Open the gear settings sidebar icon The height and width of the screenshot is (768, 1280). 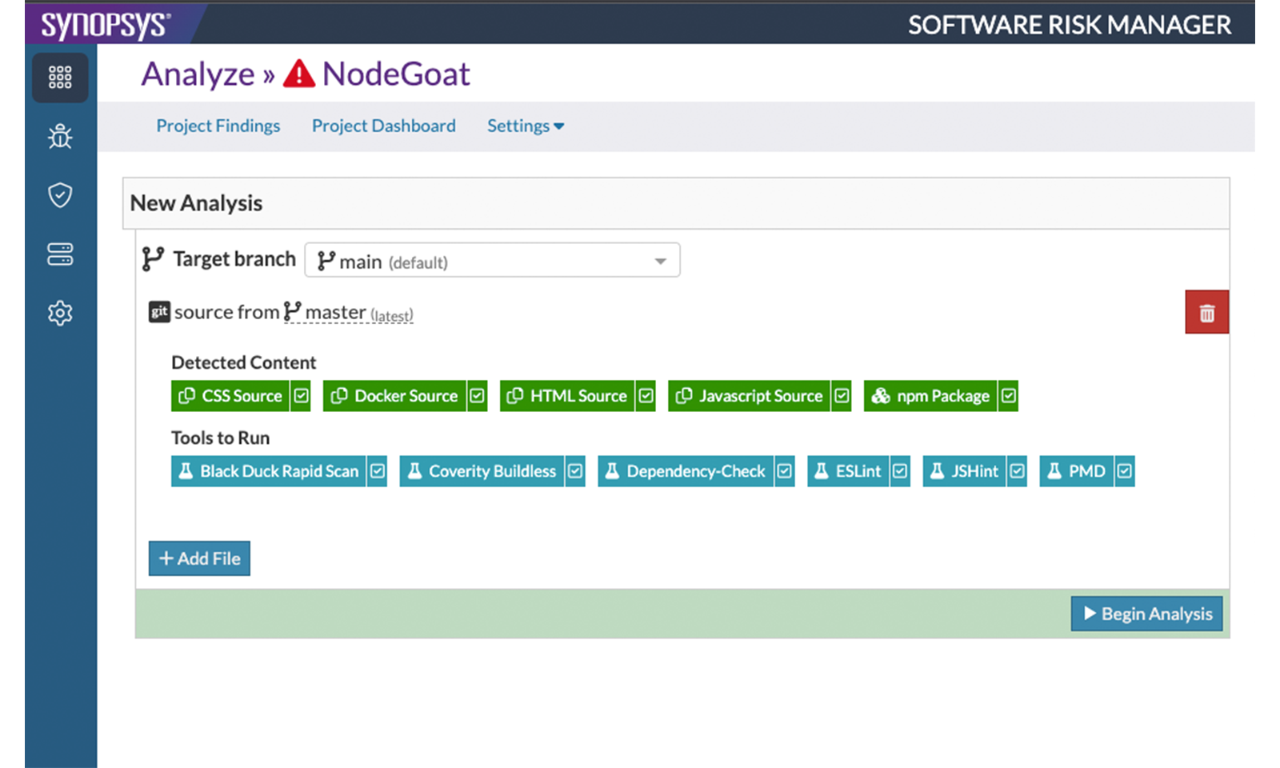[x=60, y=314]
